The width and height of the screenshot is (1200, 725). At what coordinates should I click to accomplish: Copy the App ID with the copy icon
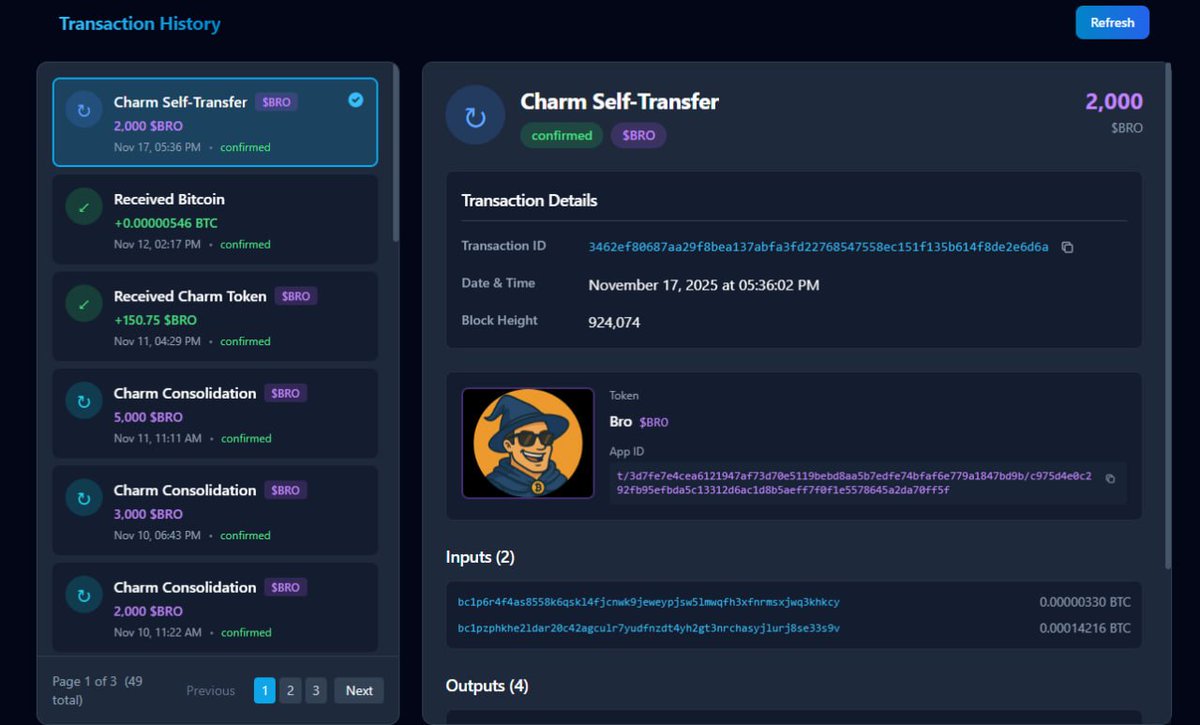(1110, 479)
